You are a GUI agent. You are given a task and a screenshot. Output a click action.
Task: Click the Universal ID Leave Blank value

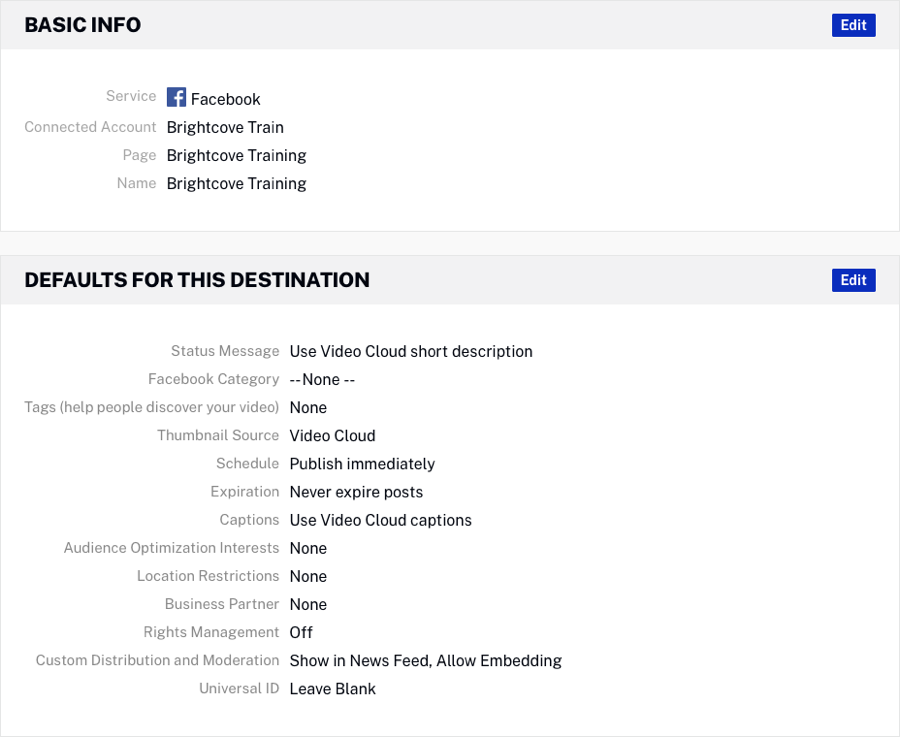332,688
